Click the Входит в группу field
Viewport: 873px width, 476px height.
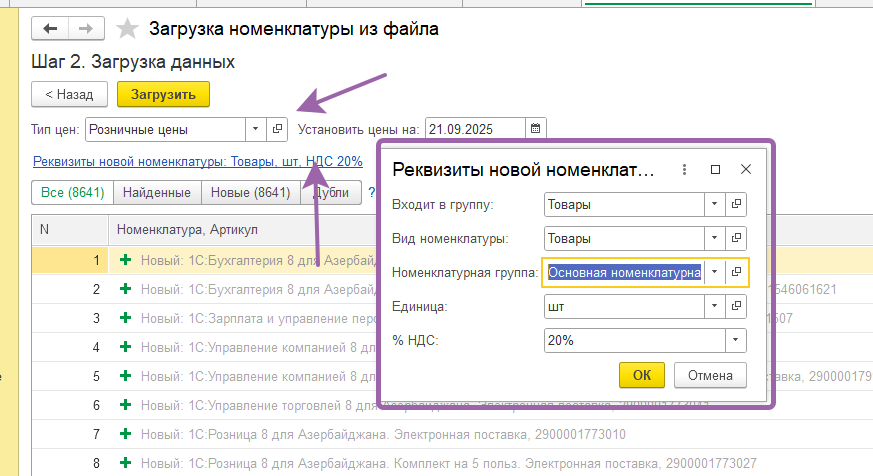624,204
